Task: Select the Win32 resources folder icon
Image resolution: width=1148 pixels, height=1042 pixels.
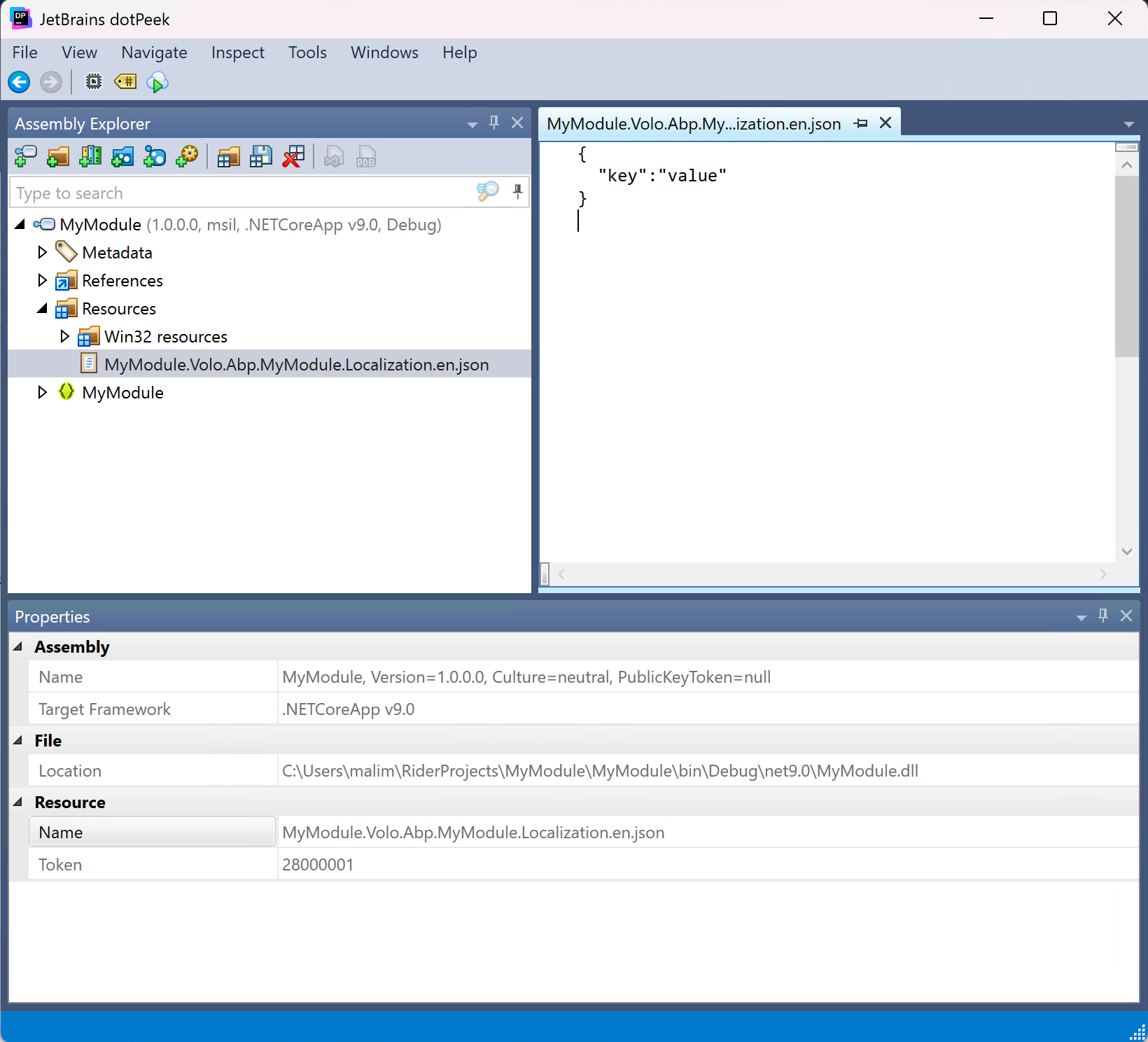Action: click(x=88, y=336)
